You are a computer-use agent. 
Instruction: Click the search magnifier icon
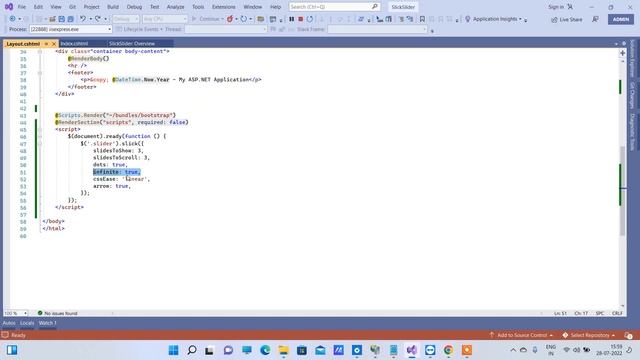pyautogui.click(x=374, y=7)
